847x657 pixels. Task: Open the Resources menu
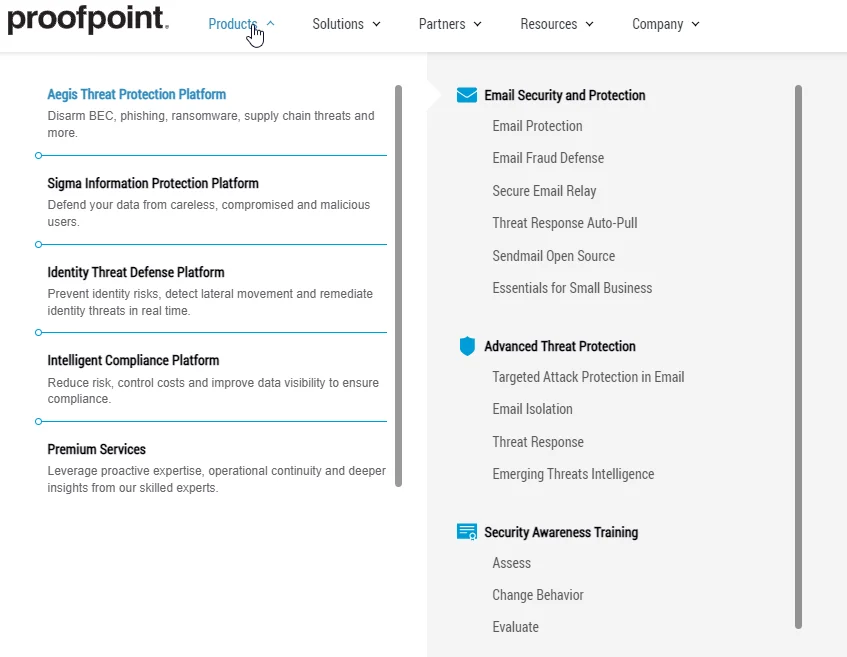(x=557, y=24)
